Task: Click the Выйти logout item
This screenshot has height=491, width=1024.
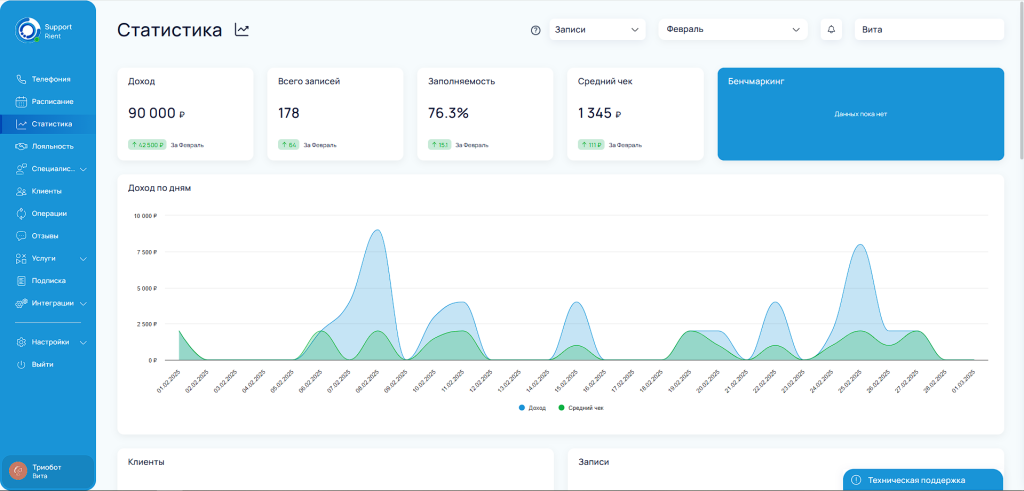Action: 42,364
